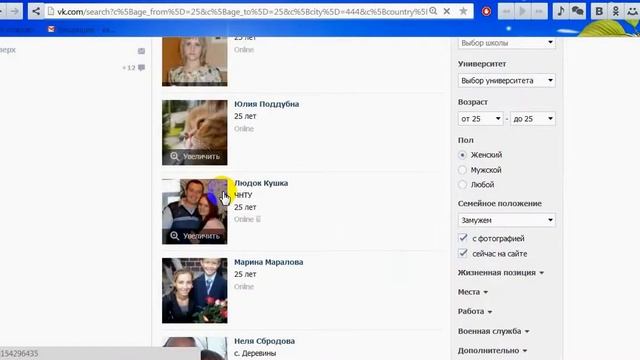The image size is (640, 360).
Task: Click the previous track toolbar button
Action: tap(507, 11)
